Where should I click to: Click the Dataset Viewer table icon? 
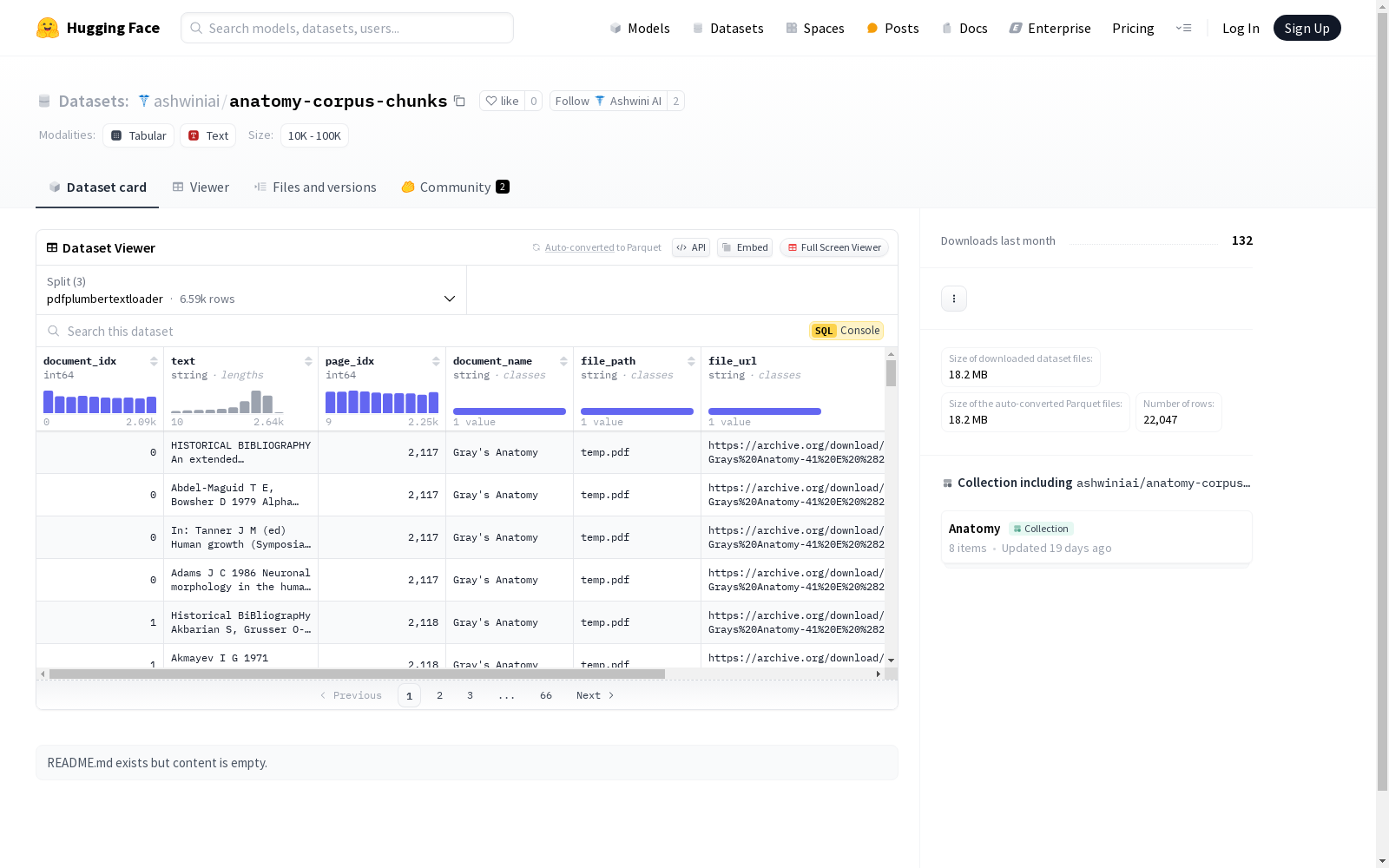coord(52,247)
